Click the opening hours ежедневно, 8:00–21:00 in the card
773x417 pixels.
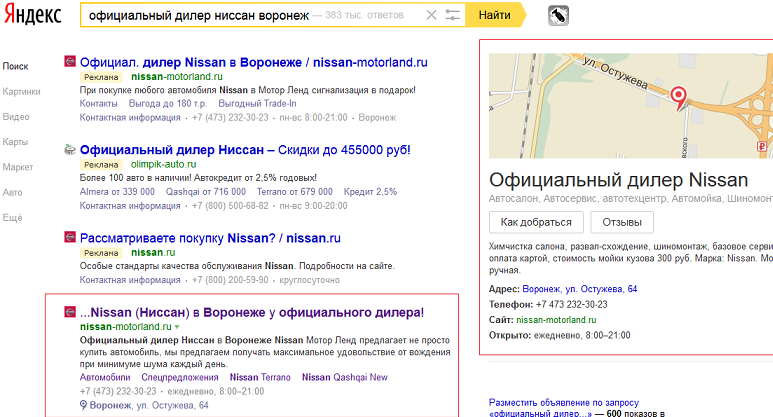(x=582, y=335)
